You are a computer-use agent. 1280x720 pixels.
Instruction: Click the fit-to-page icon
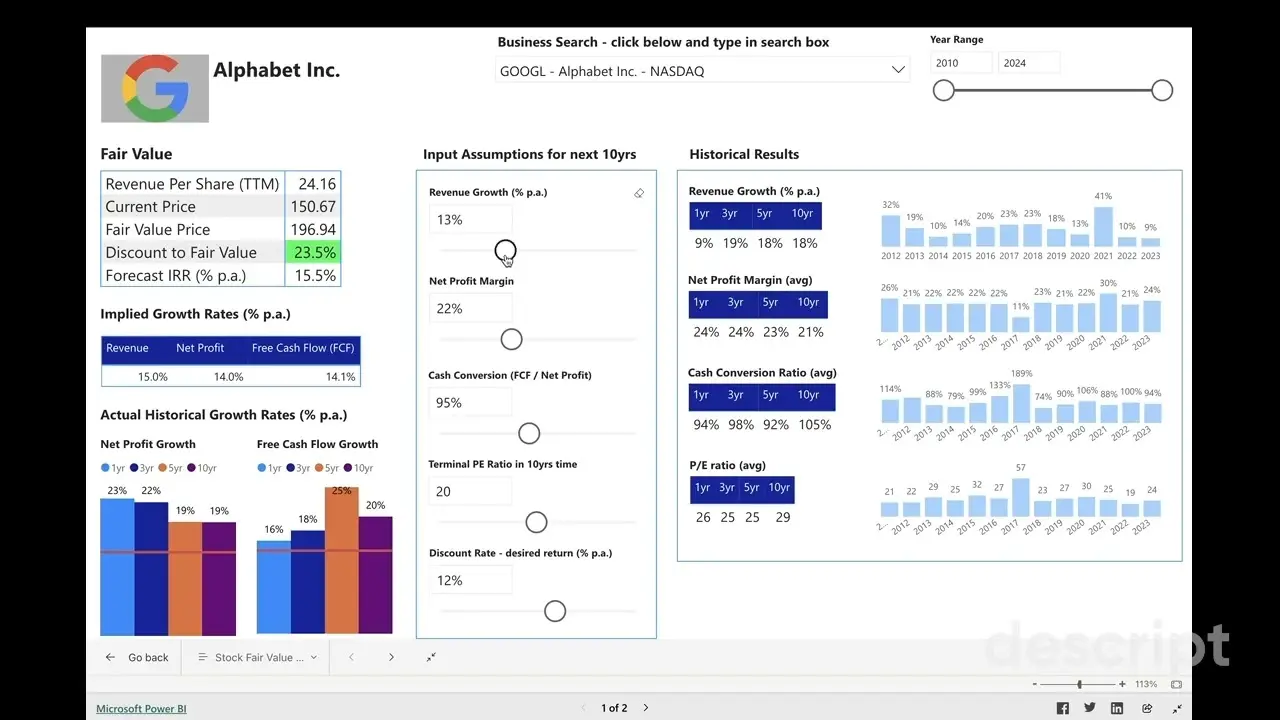(1176, 684)
